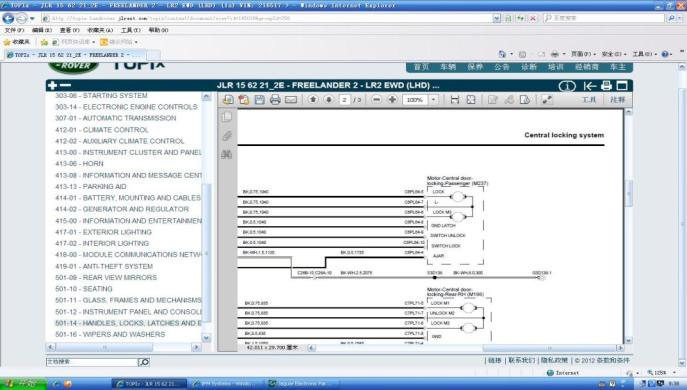
Task: Open the info icon in the title bar
Action: [x=567, y=86]
